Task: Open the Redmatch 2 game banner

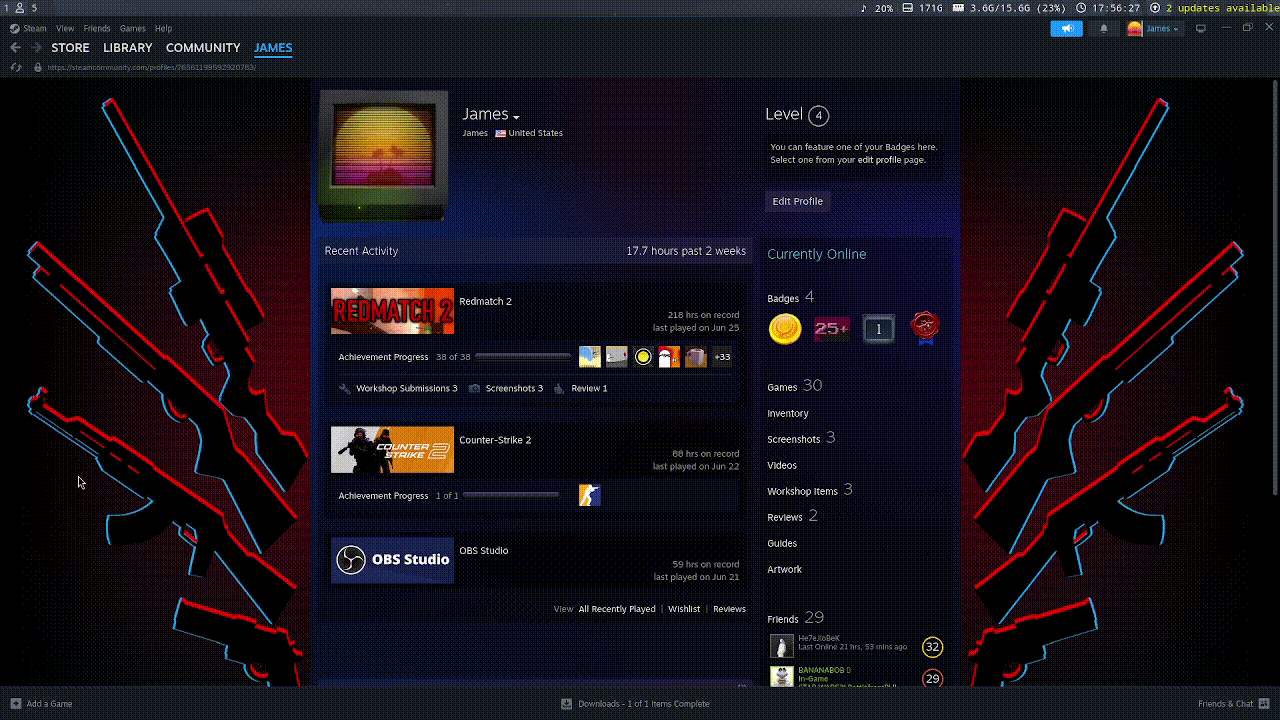Action: [x=392, y=311]
